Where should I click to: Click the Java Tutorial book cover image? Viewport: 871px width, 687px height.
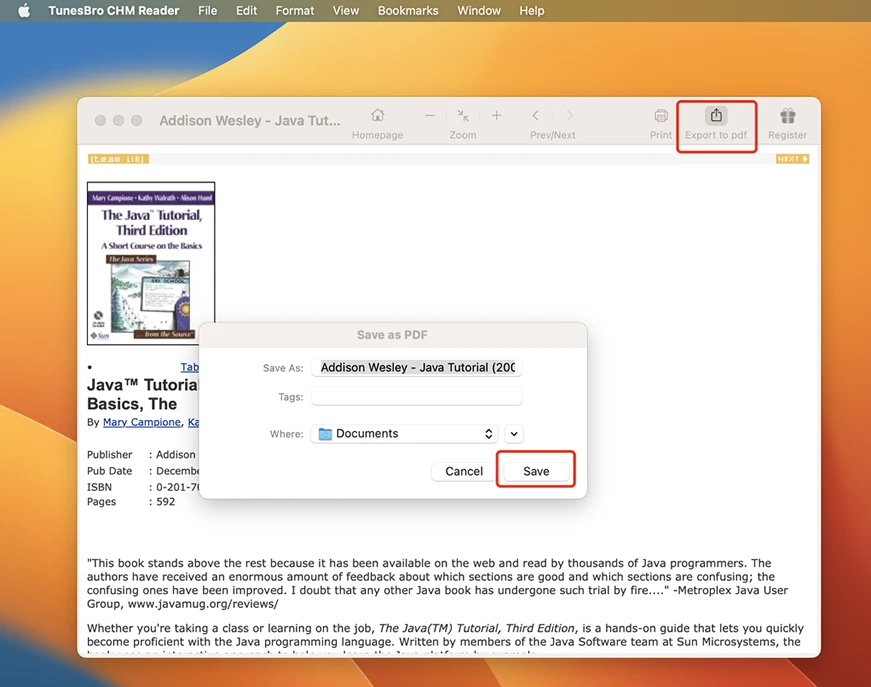pyautogui.click(x=151, y=263)
